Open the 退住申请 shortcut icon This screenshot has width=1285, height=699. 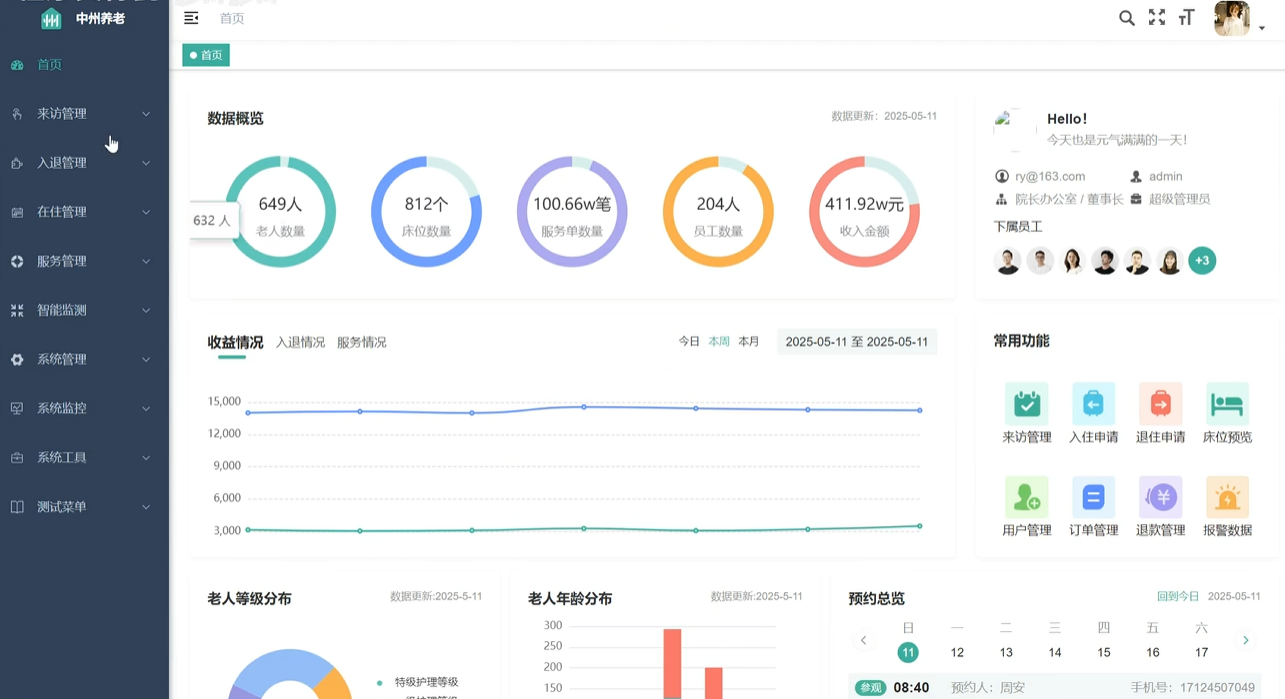[1160, 404]
